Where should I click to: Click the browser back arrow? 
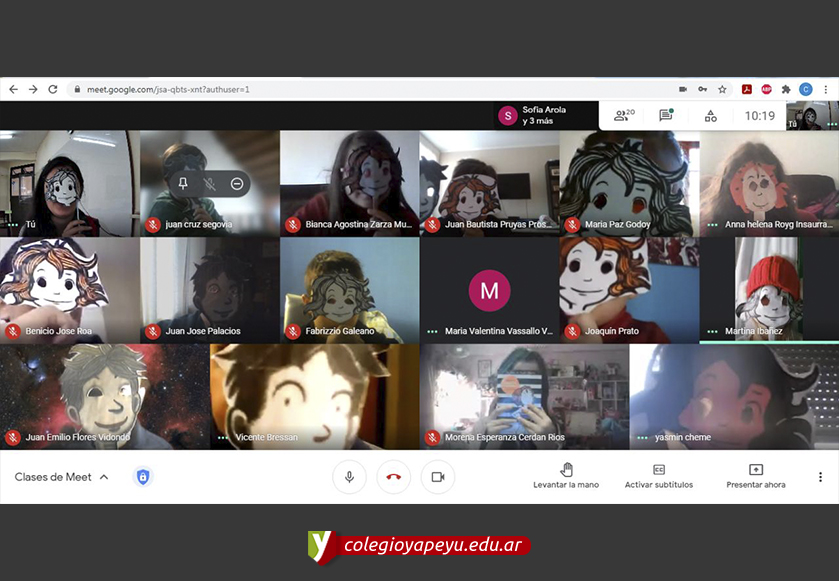(x=13, y=89)
